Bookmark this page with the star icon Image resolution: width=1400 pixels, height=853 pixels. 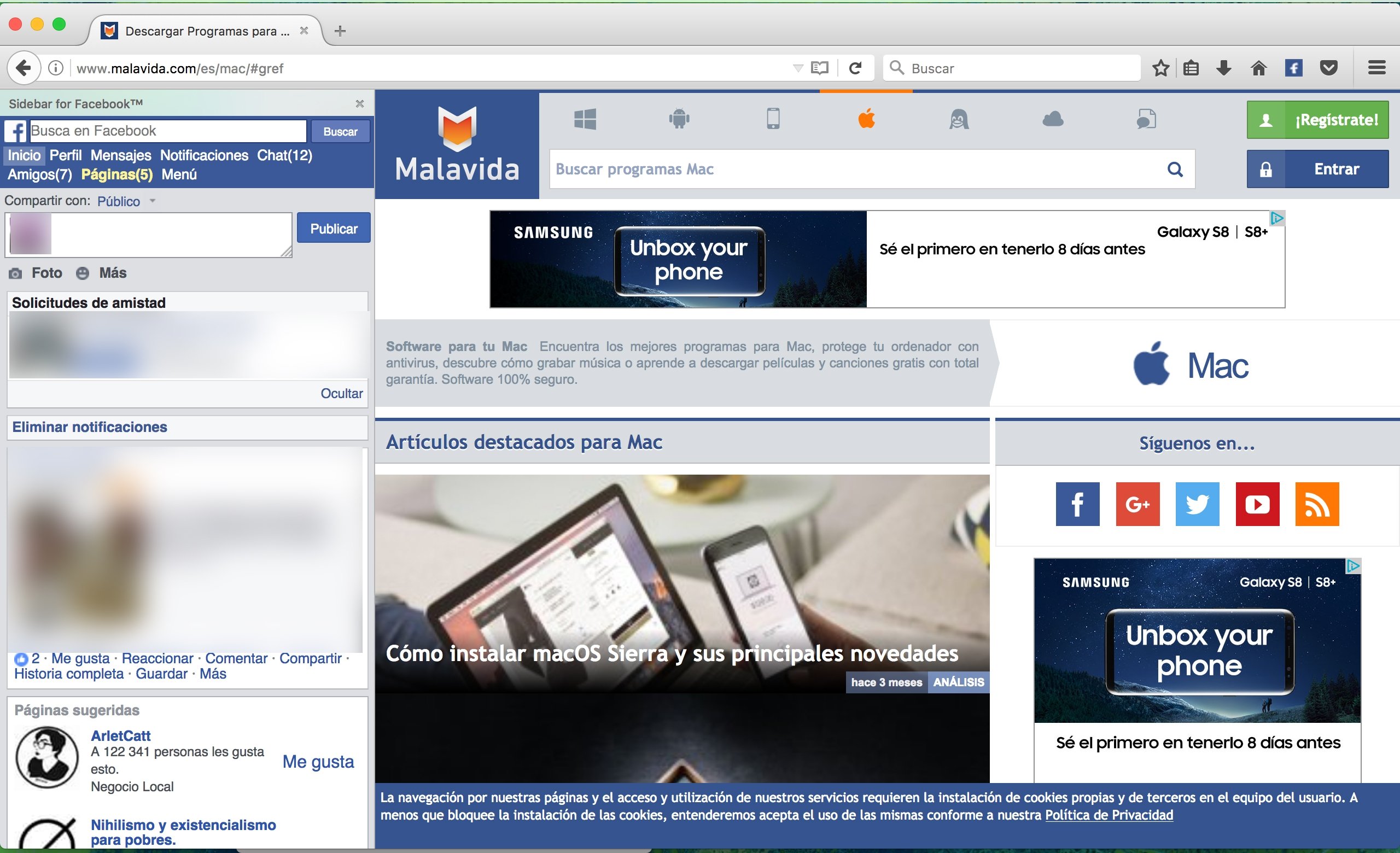pyautogui.click(x=1161, y=68)
